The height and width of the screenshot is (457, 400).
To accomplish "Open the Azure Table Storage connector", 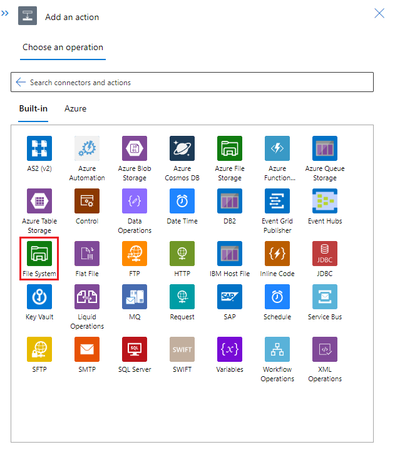I will point(39,201).
